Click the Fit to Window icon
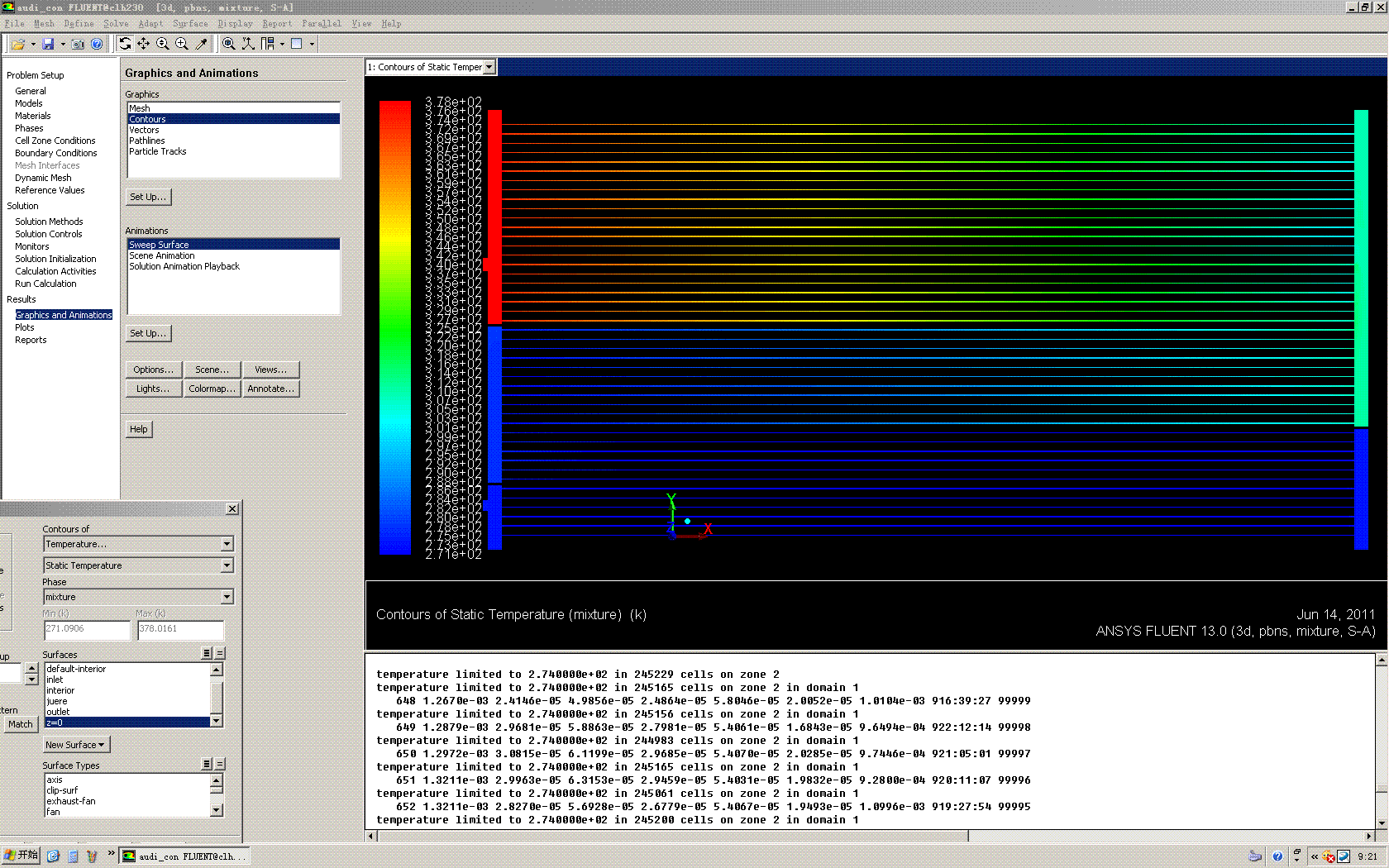 point(229,44)
